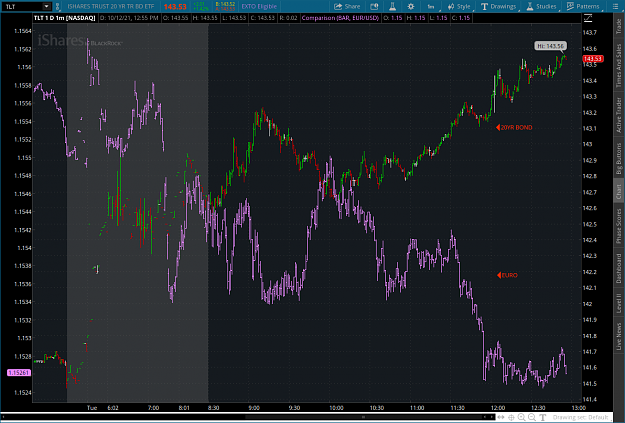
Task: Click the 20YR BOND chart annotation
Action: click(x=514, y=128)
